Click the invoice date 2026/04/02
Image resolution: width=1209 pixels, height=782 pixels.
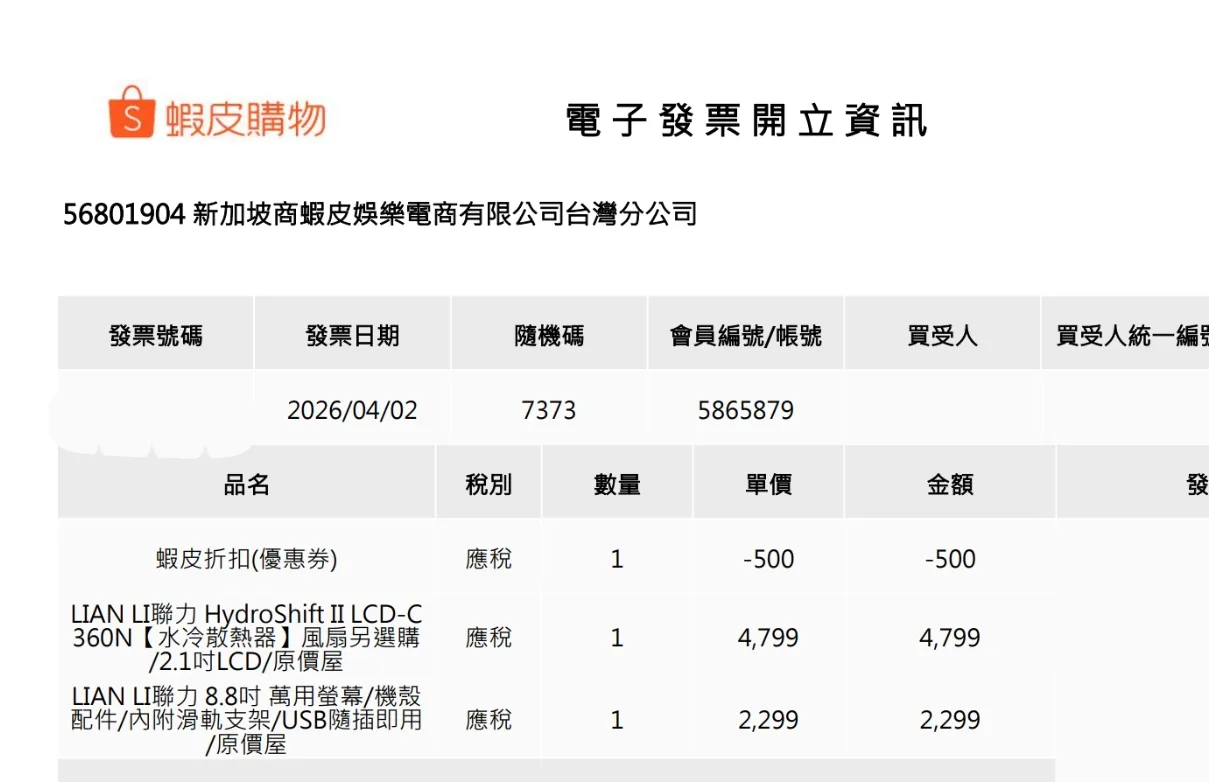point(352,410)
